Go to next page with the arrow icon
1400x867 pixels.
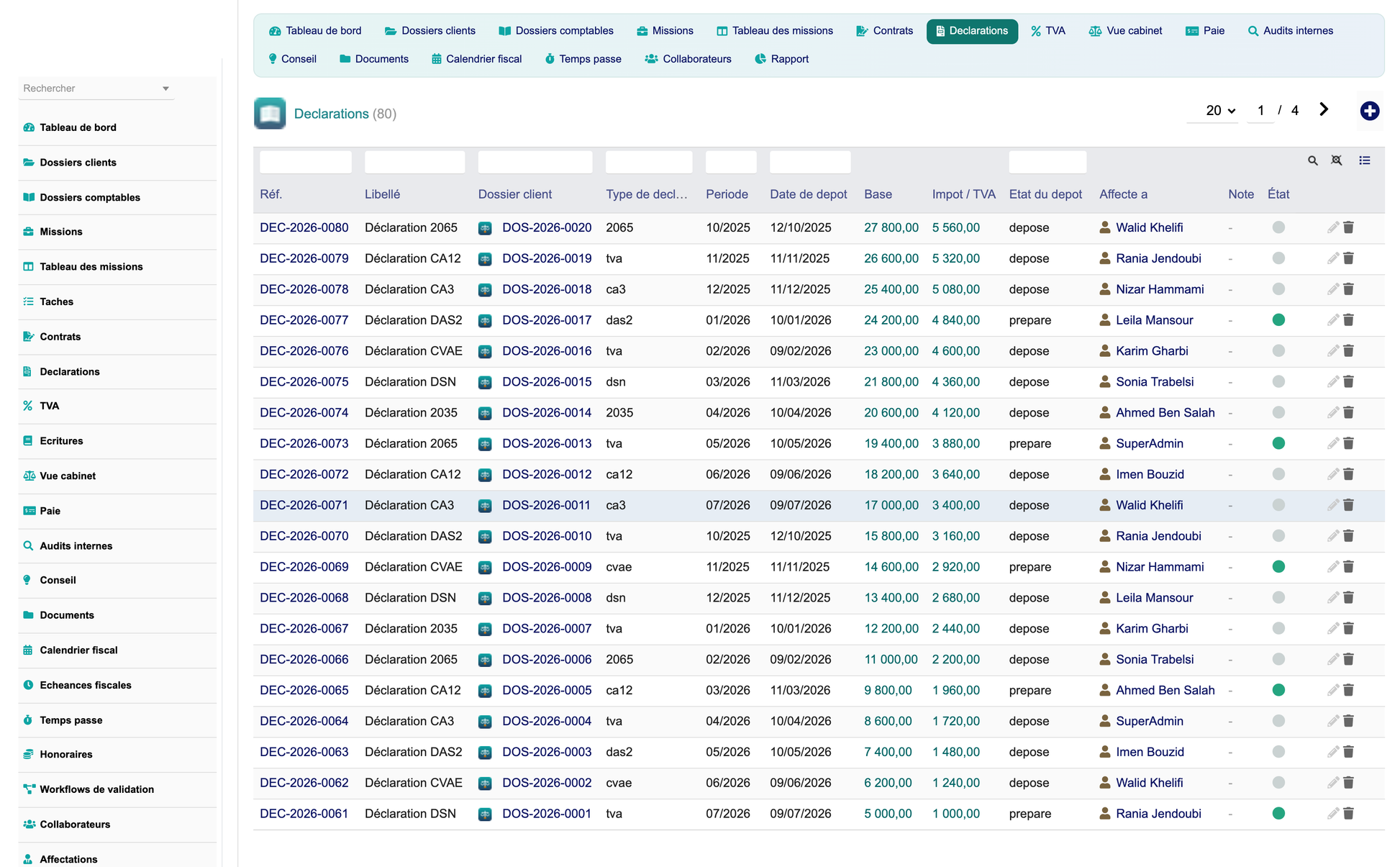click(1324, 109)
